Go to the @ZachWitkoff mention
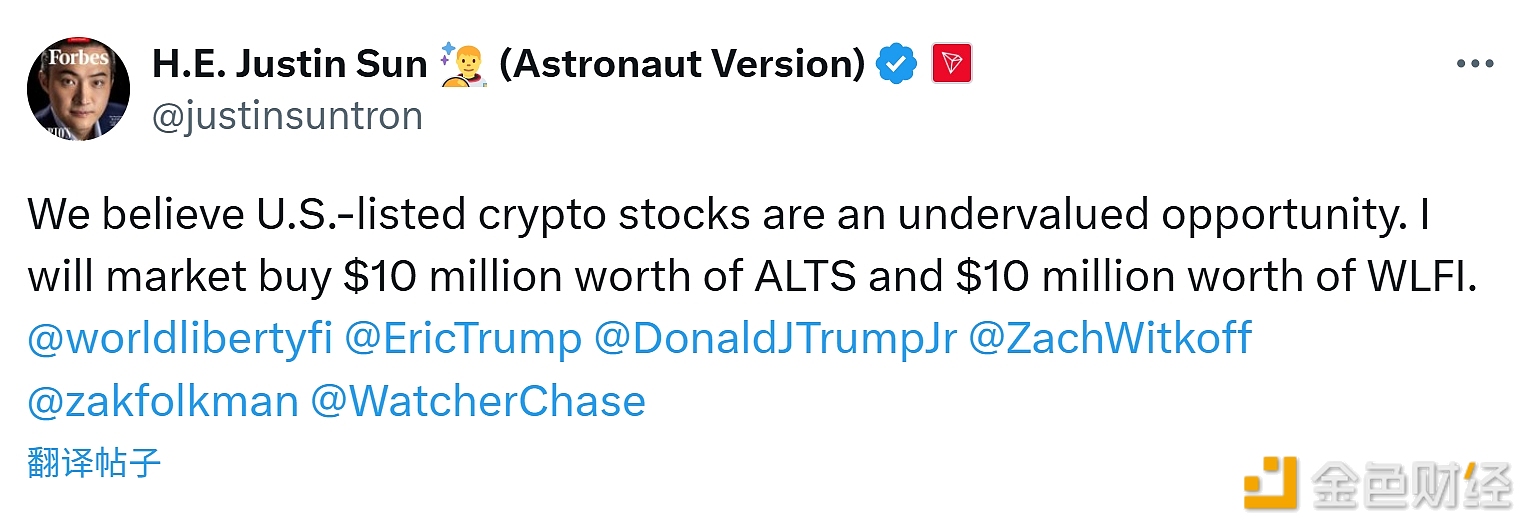This screenshot has width=1525, height=523. click(1110, 339)
